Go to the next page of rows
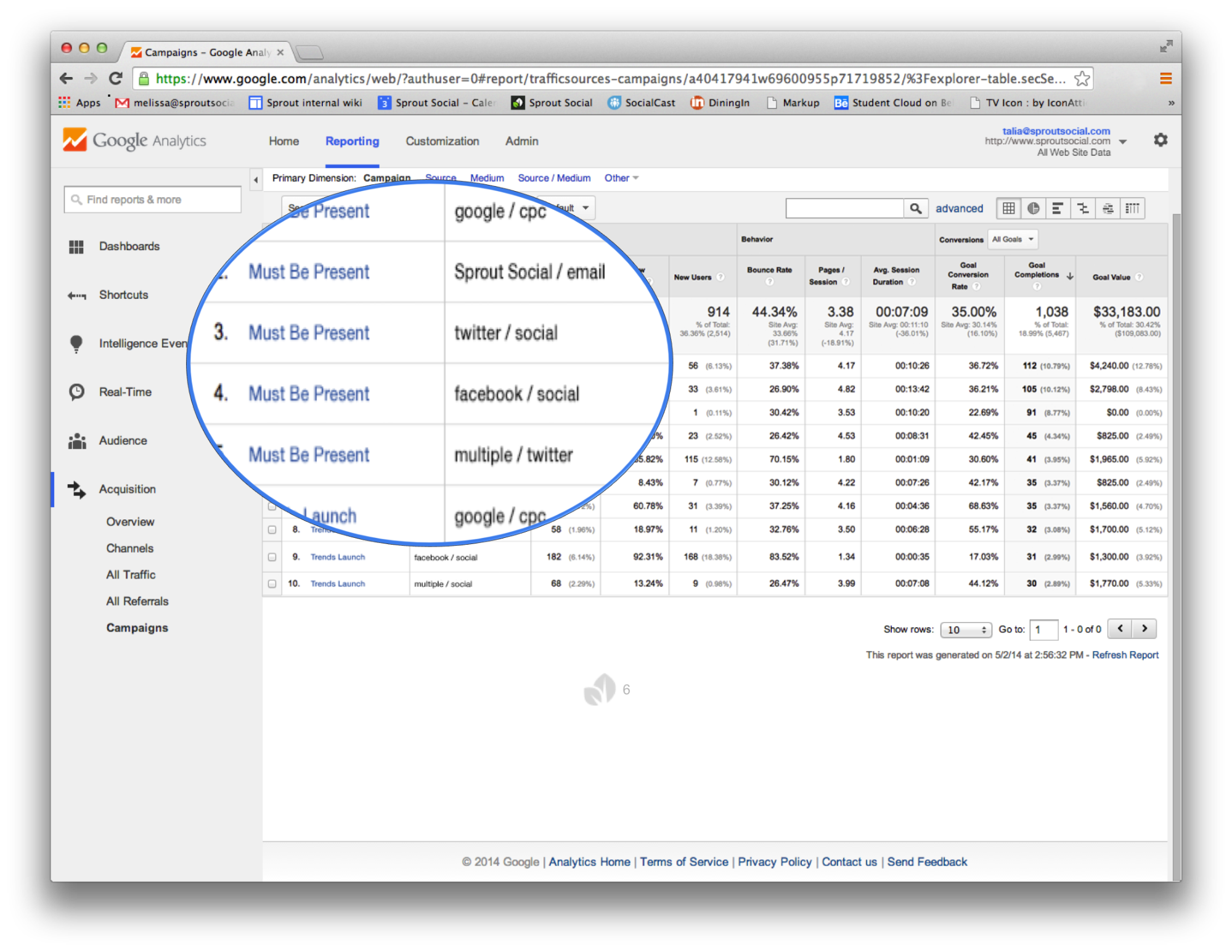This screenshot has width=1232, height=952. click(1144, 629)
